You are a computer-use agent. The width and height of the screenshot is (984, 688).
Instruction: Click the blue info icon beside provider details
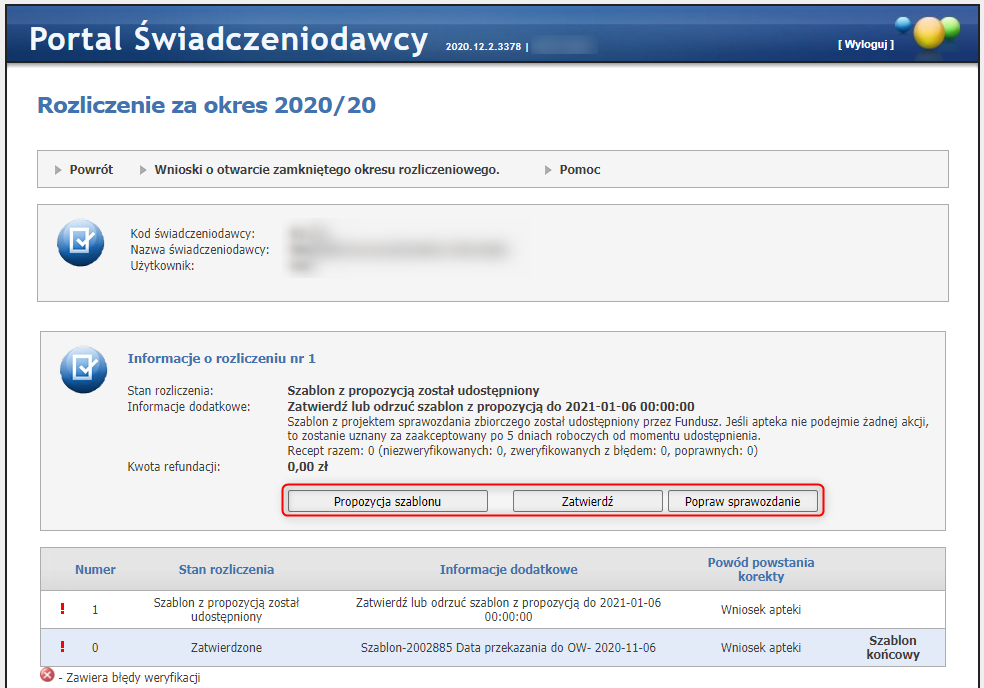(x=80, y=242)
